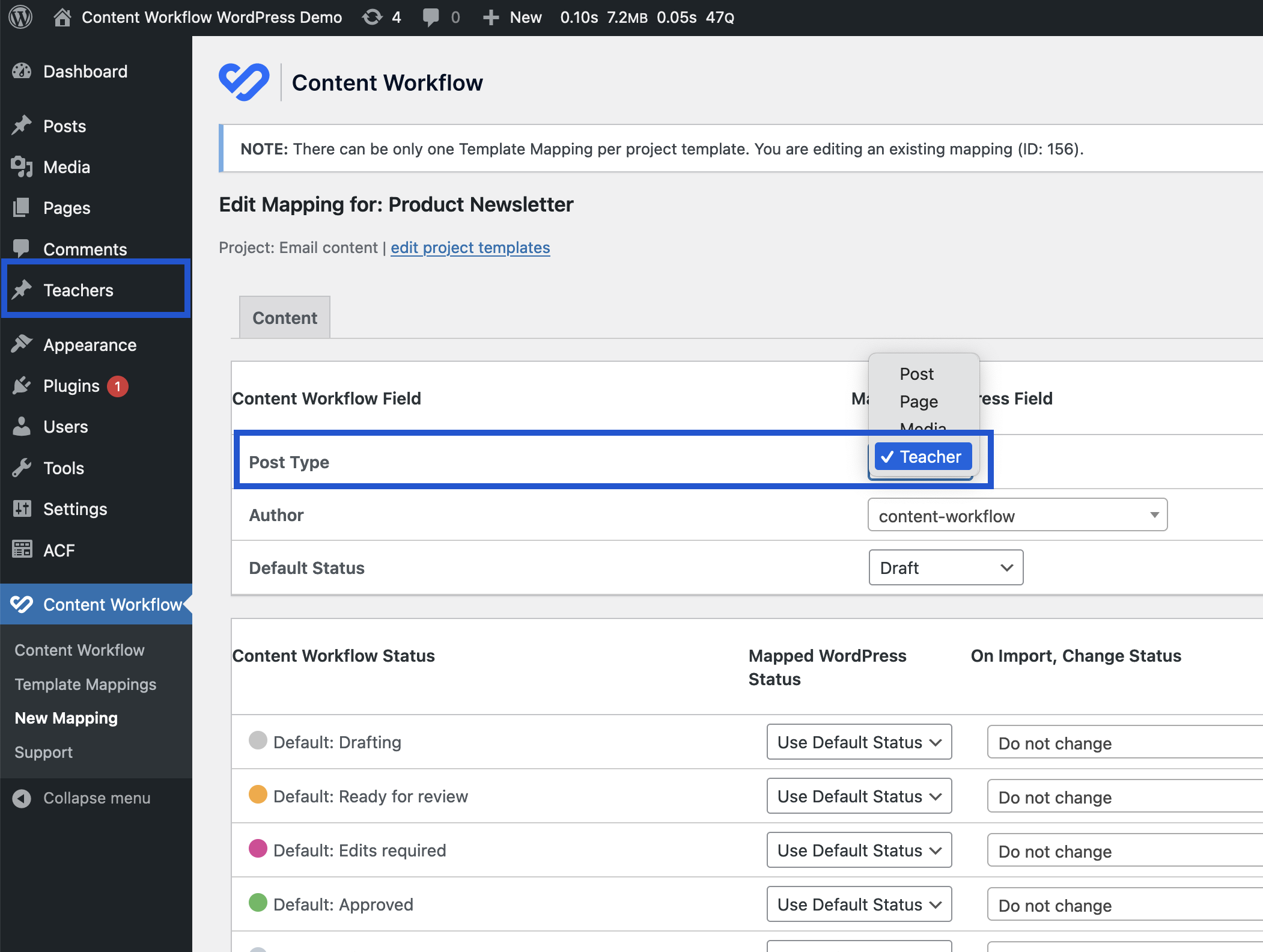Click the Tools wrench icon
Image resolution: width=1263 pixels, height=952 pixels.
(22, 468)
